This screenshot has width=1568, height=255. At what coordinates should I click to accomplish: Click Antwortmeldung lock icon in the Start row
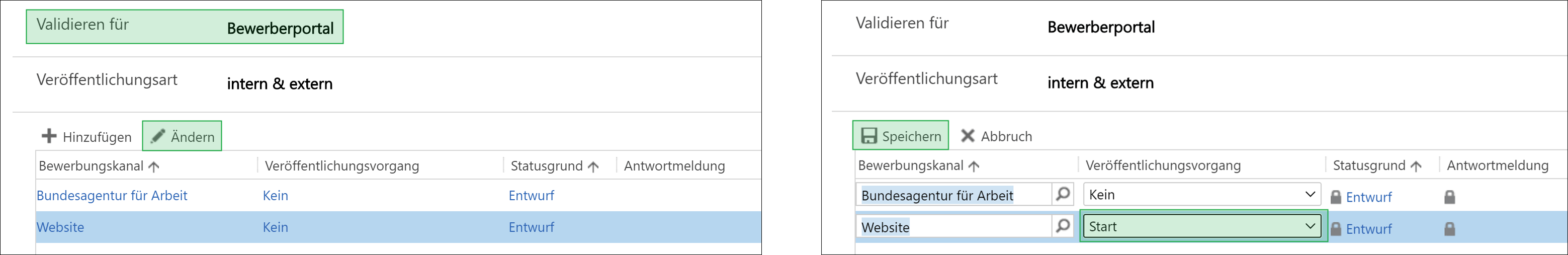coord(1450,229)
